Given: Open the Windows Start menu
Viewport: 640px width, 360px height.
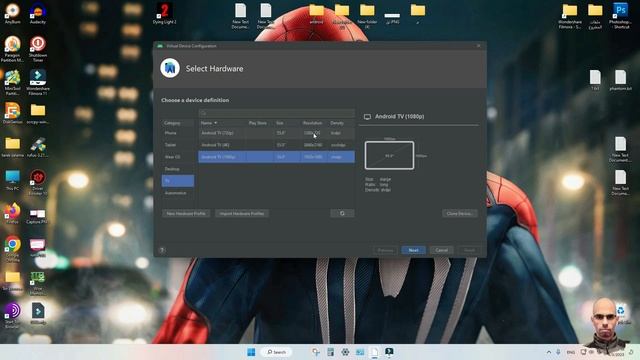Looking at the screenshot, I should (251, 352).
